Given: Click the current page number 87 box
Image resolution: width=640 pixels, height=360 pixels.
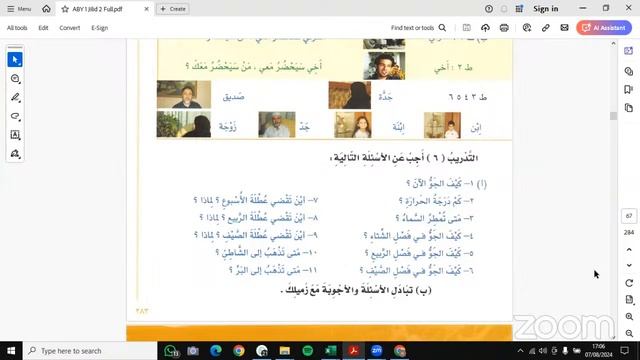Looking at the screenshot, I should tap(629, 216).
